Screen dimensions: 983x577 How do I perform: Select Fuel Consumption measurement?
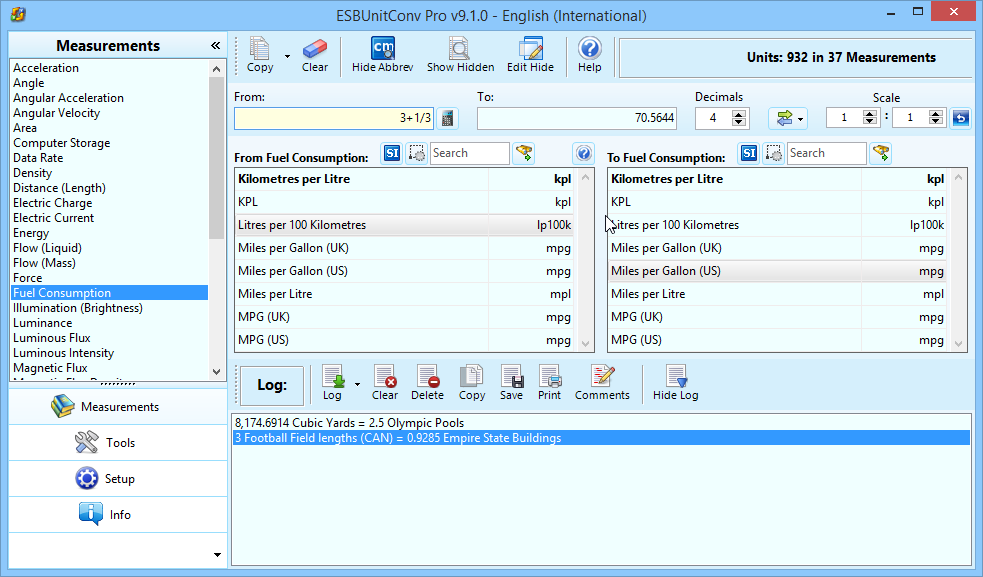[110, 293]
